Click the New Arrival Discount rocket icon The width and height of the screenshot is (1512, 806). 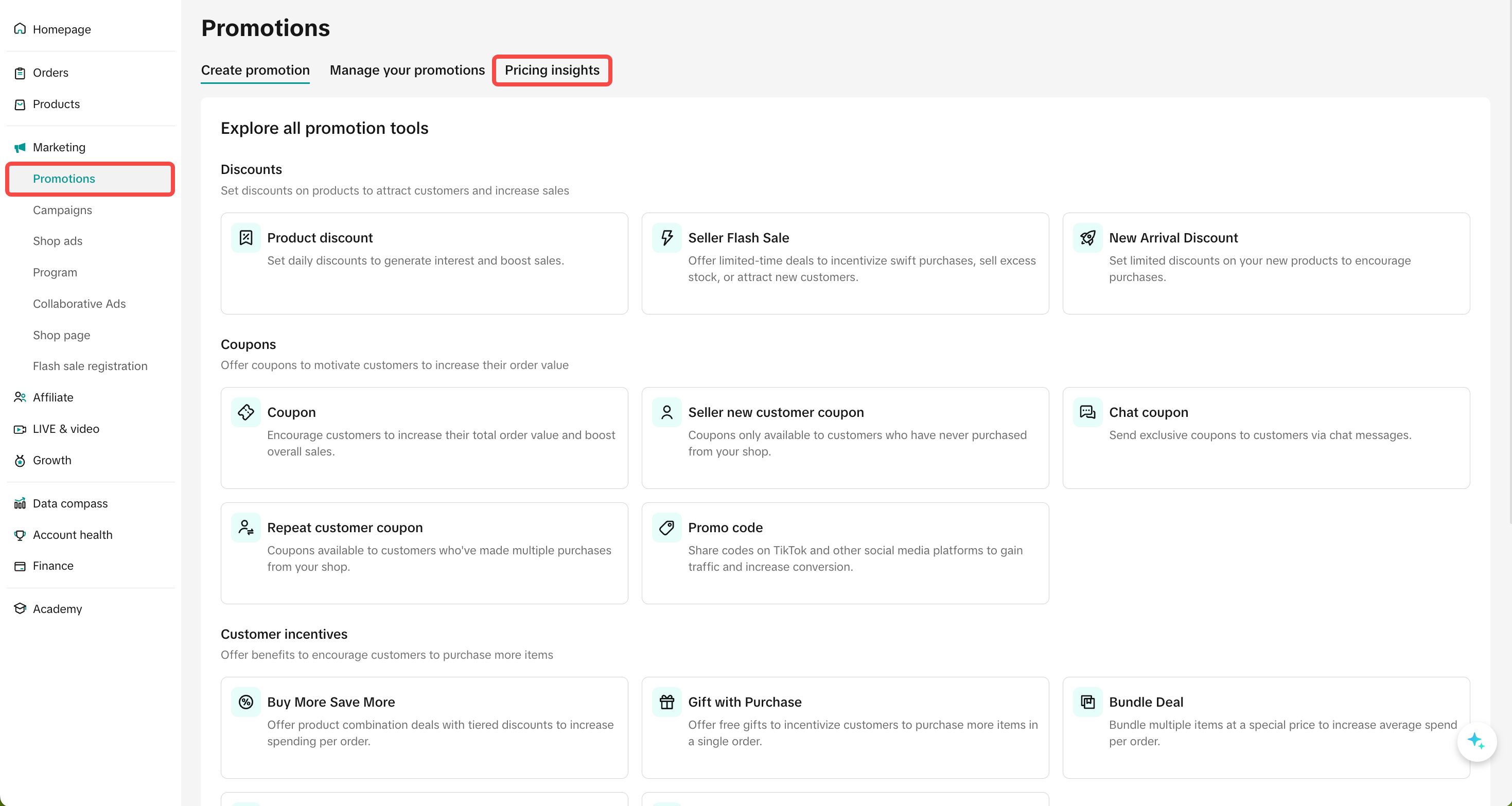[1087, 238]
